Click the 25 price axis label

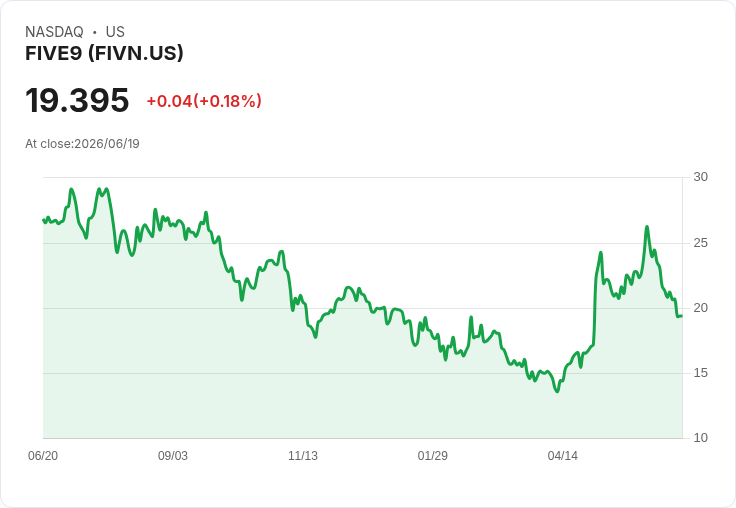click(x=700, y=243)
